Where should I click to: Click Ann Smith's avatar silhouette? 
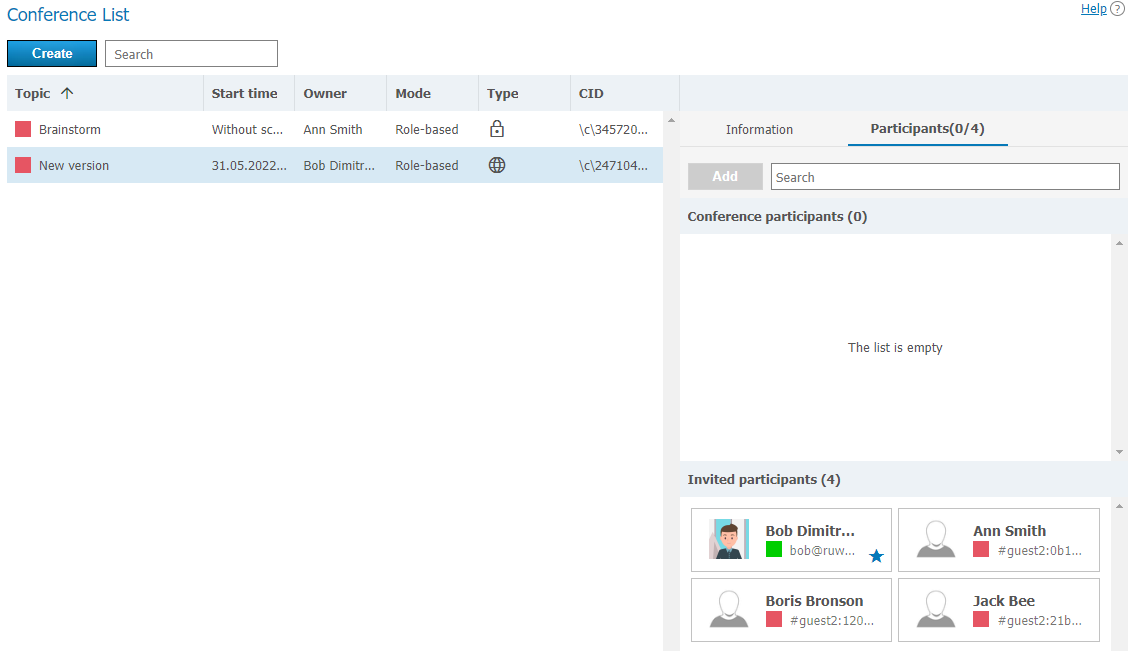click(936, 539)
